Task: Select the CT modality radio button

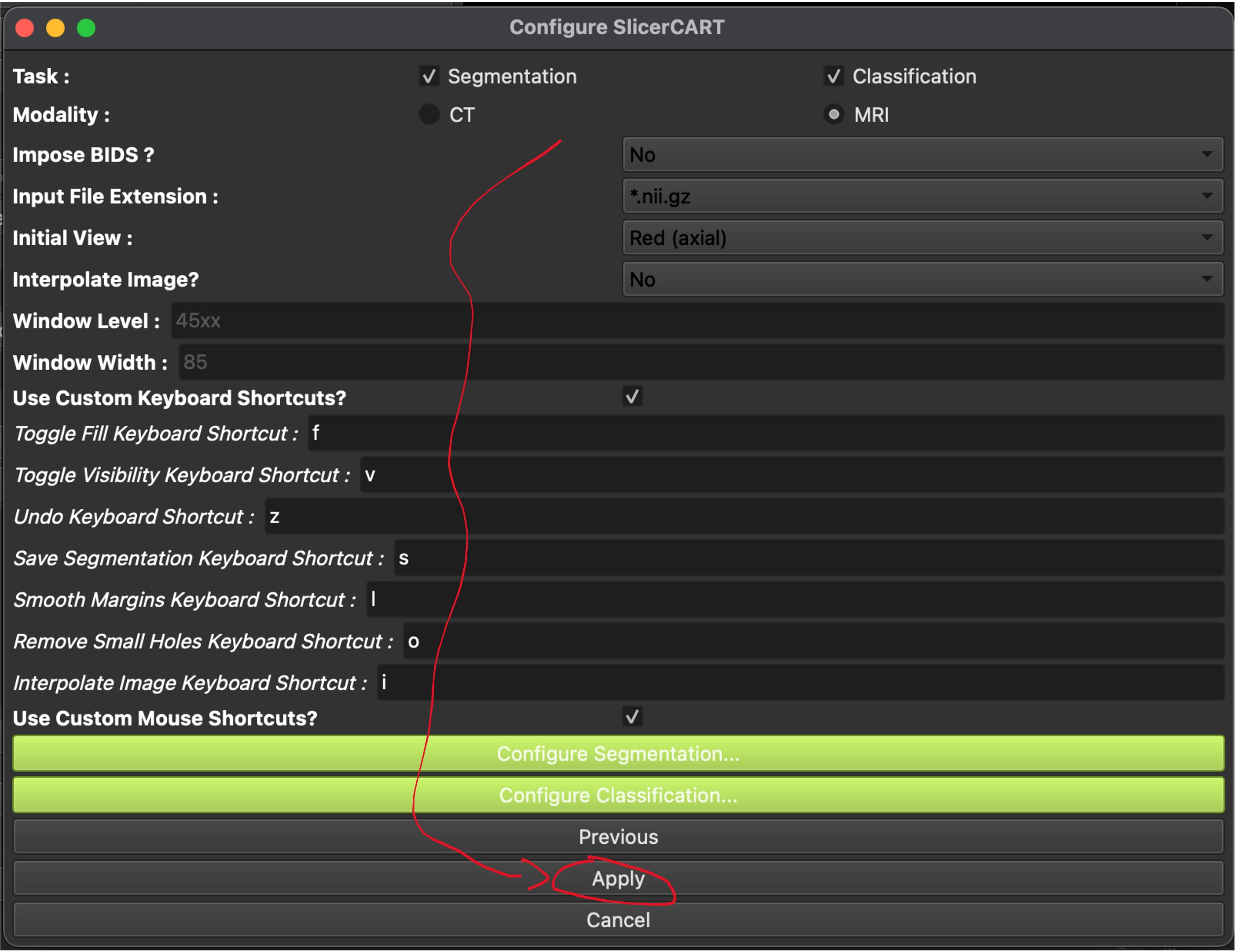Action: [429, 115]
